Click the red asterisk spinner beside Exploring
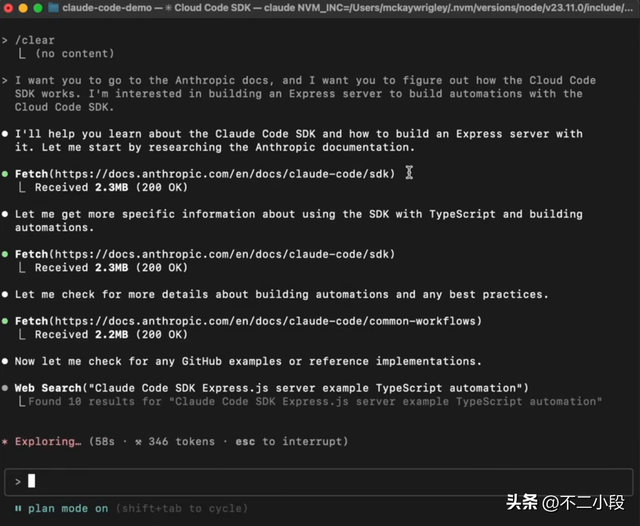The height and width of the screenshot is (526, 640). pos(5,442)
